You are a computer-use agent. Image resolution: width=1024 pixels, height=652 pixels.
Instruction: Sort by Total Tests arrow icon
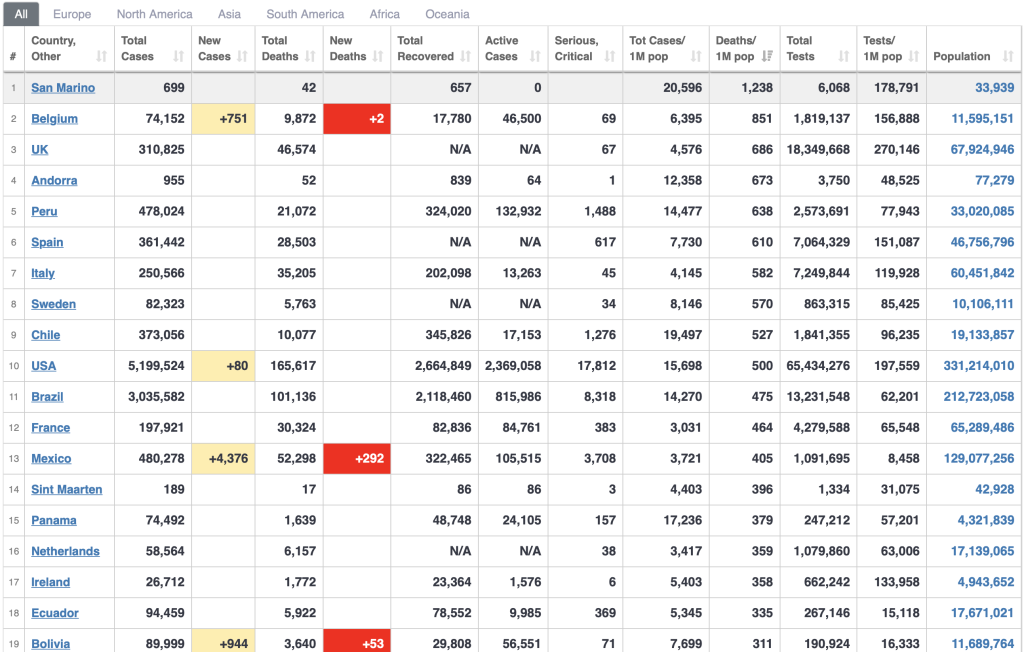(845, 57)
